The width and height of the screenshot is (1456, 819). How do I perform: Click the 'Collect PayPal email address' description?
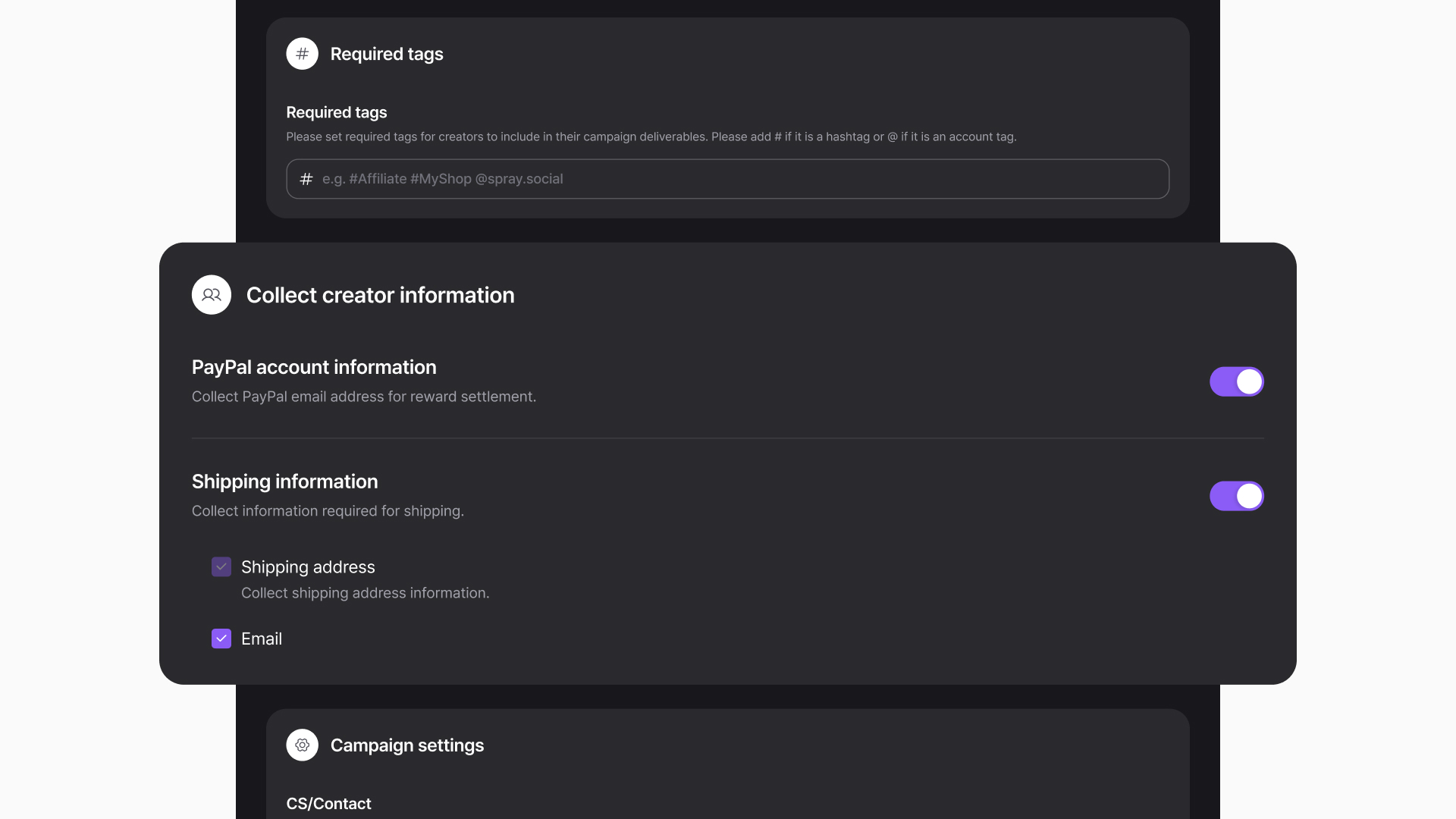(364, 397)
